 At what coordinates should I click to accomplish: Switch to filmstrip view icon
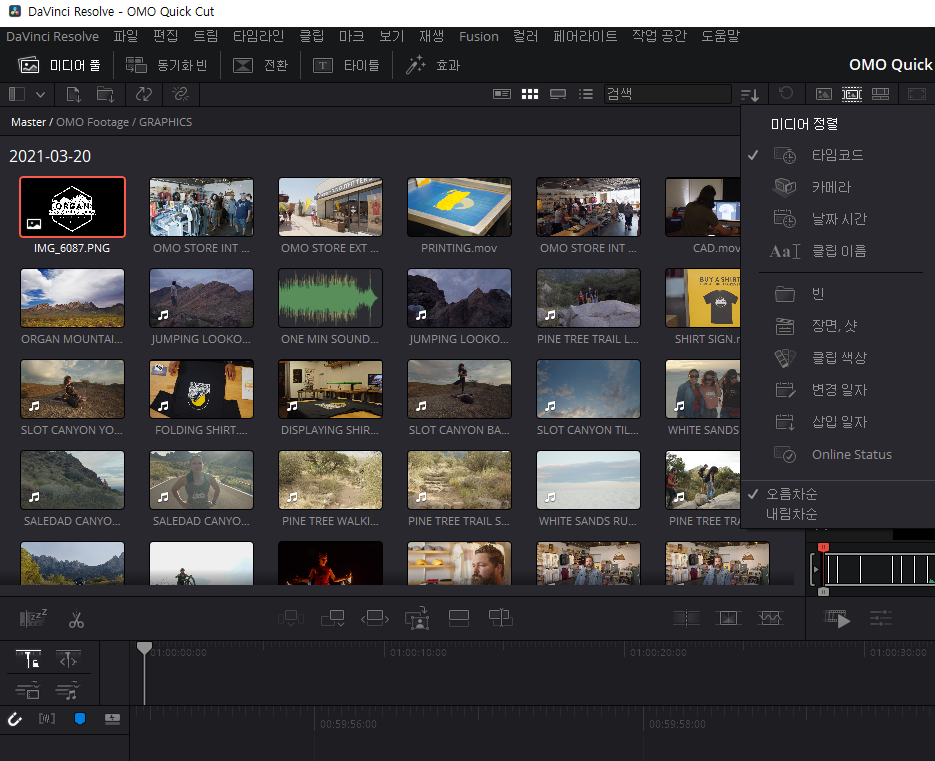click(558, 94)
